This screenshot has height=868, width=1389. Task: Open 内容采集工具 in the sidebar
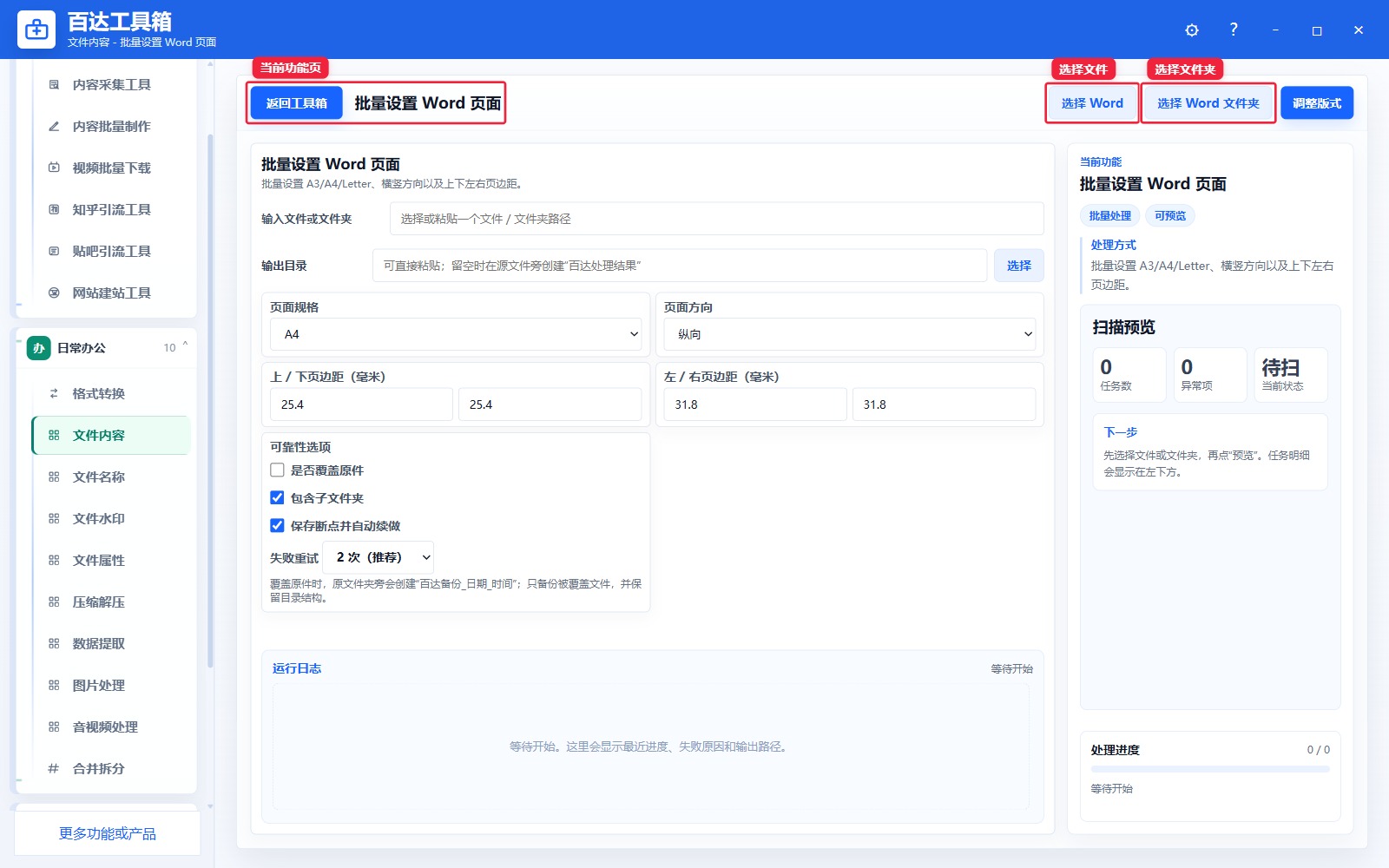pos(111,85)
